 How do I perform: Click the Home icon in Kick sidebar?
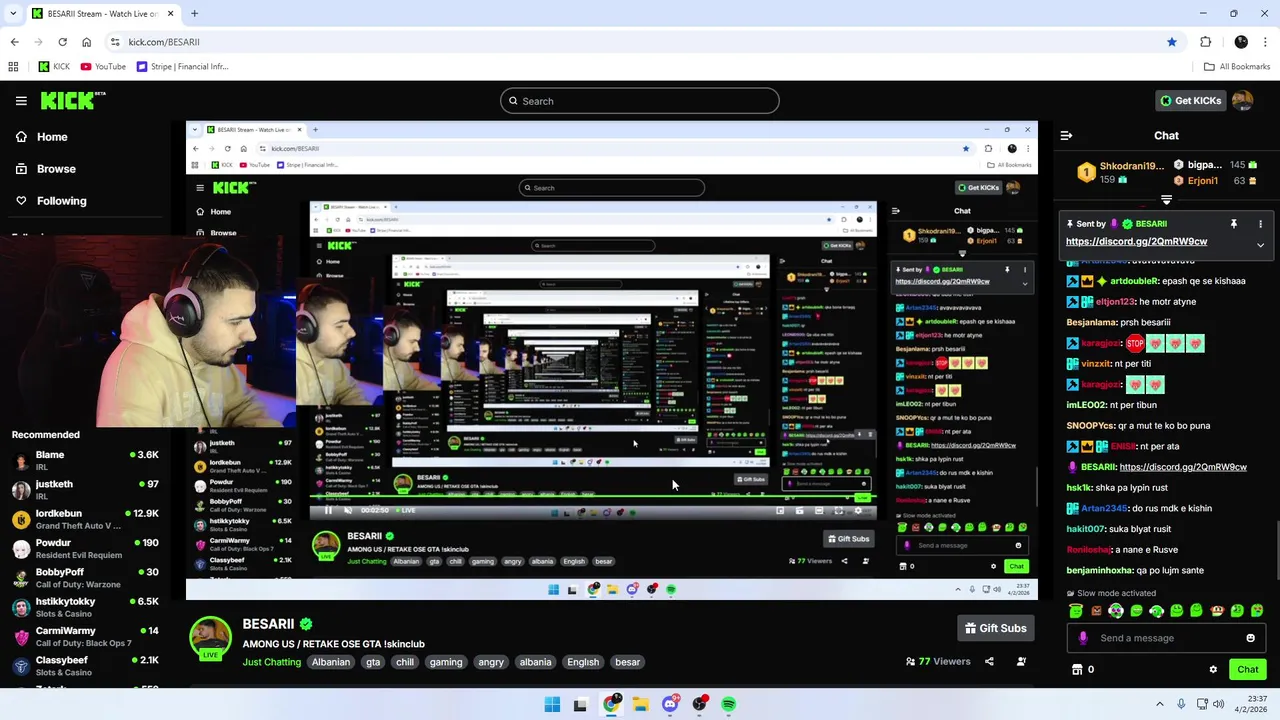(21, 137)
